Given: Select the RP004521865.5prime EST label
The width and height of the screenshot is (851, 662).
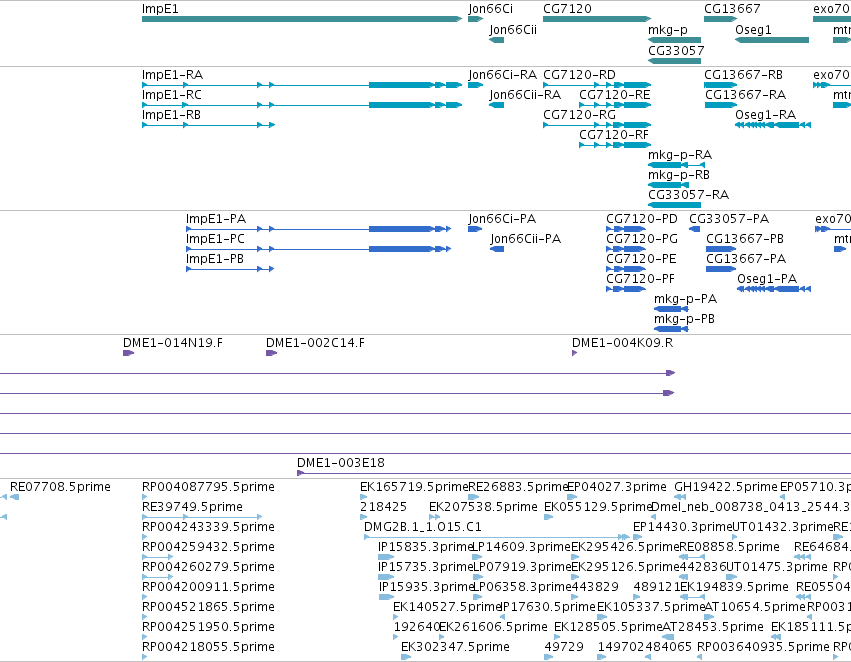Looking at the screenshot, I should pos(208,607).
